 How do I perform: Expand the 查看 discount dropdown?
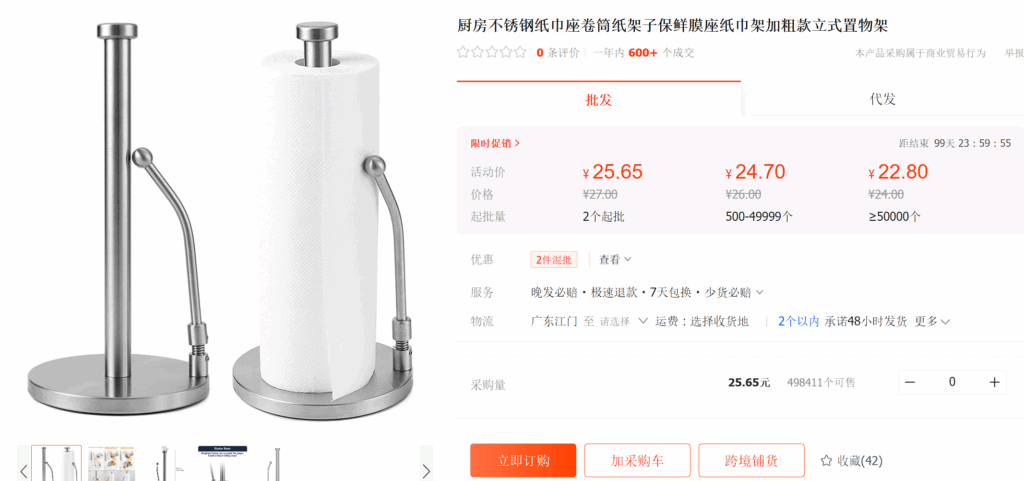pyautogui.click(x=615, y=260)
